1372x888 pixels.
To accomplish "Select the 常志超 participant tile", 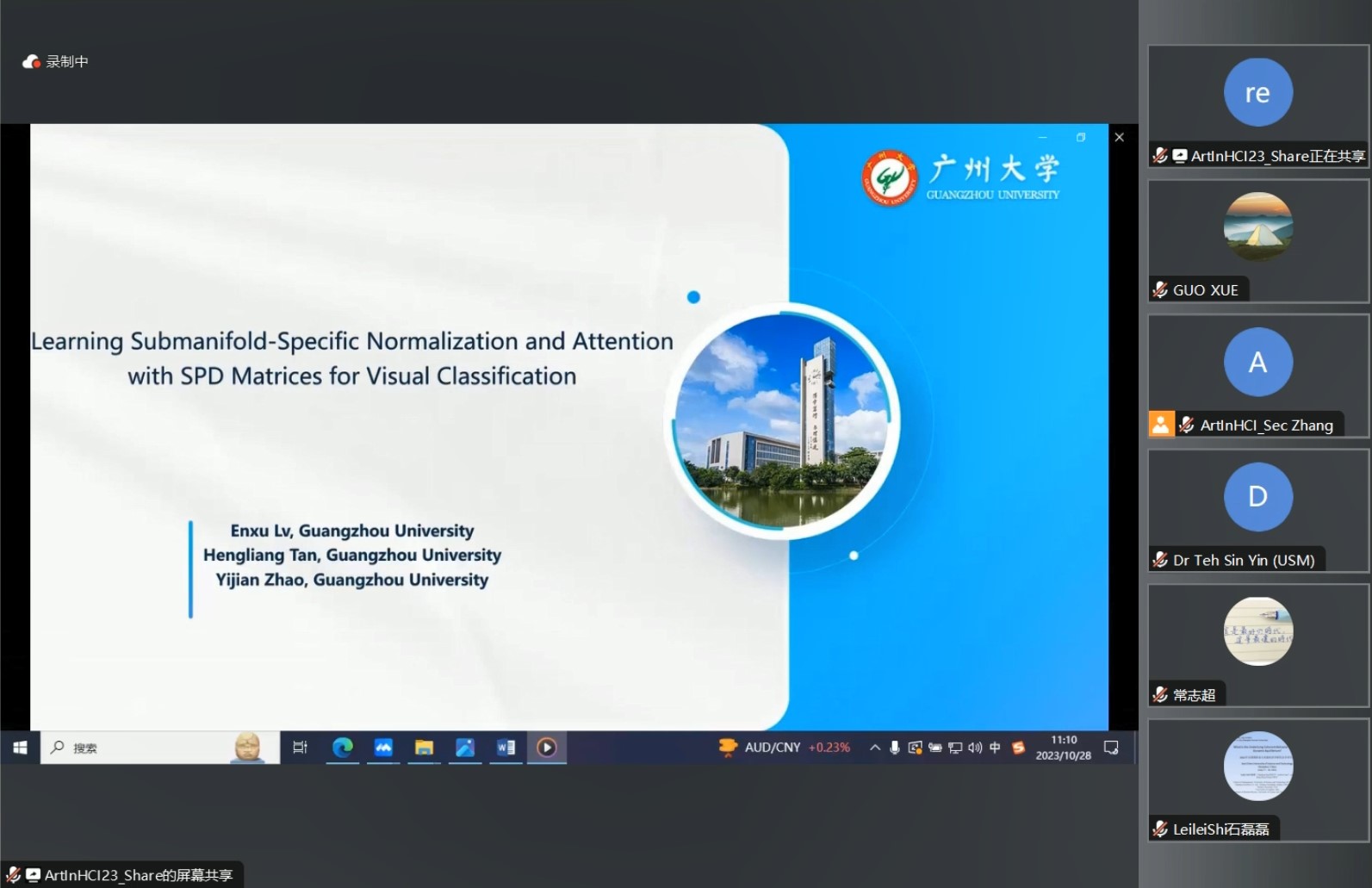I will pos(1258,645).
